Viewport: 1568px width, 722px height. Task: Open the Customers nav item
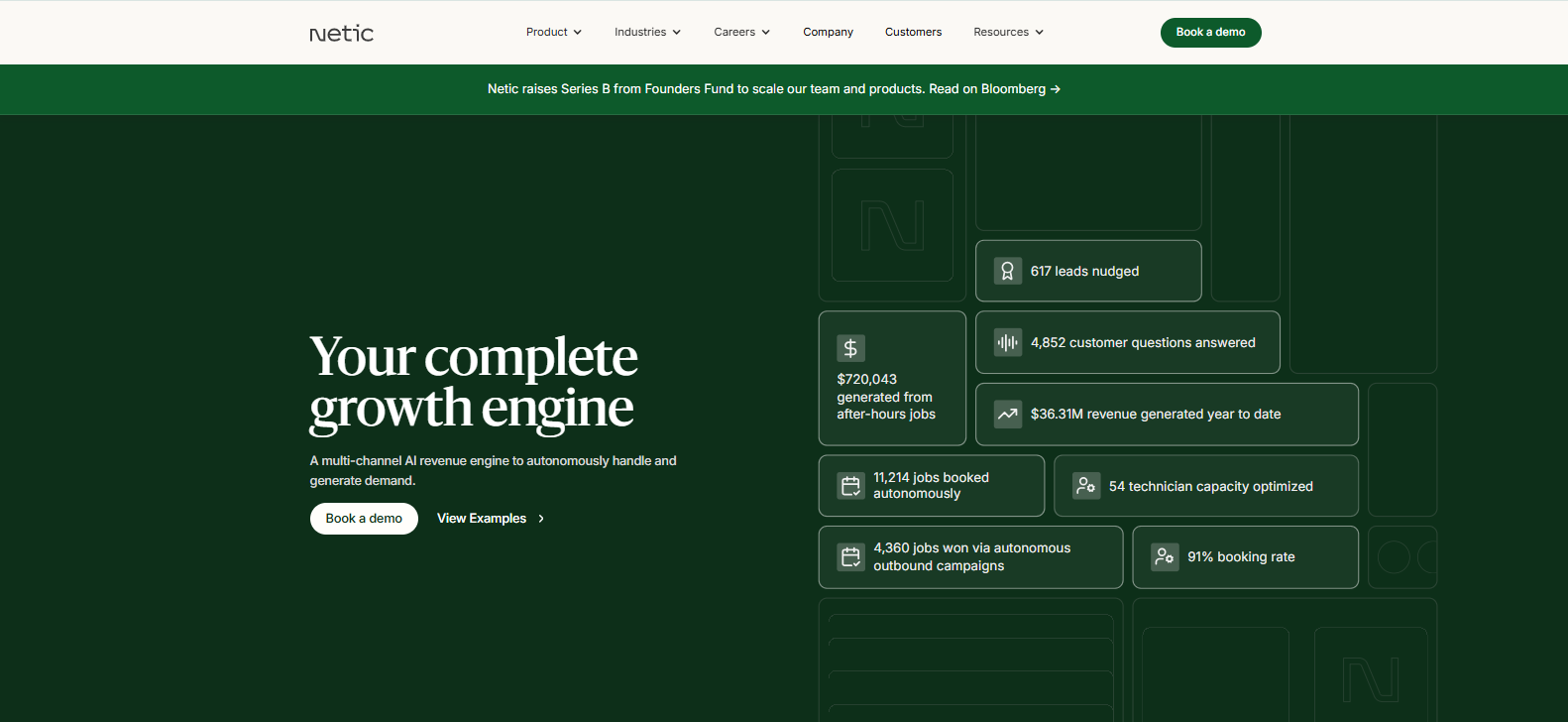click(x=913, y=32)
